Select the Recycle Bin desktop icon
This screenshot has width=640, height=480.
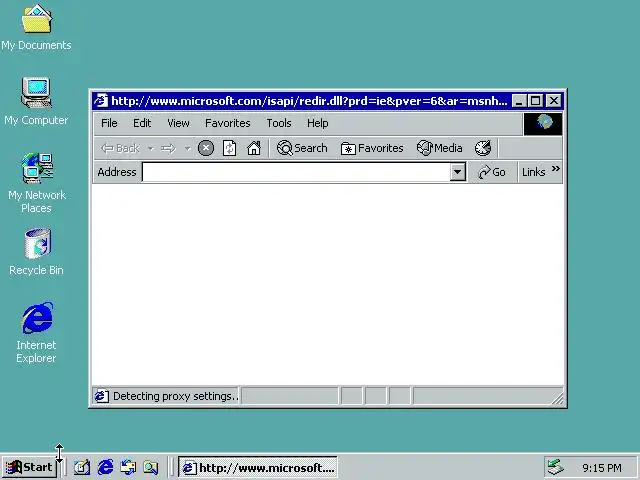[36, 252]
